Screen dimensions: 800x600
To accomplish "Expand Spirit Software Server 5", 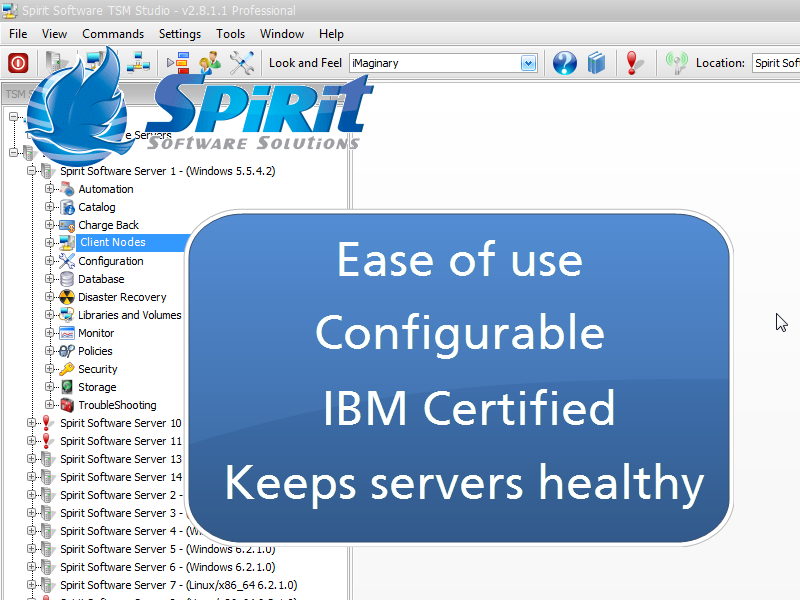I will (32, 549).
